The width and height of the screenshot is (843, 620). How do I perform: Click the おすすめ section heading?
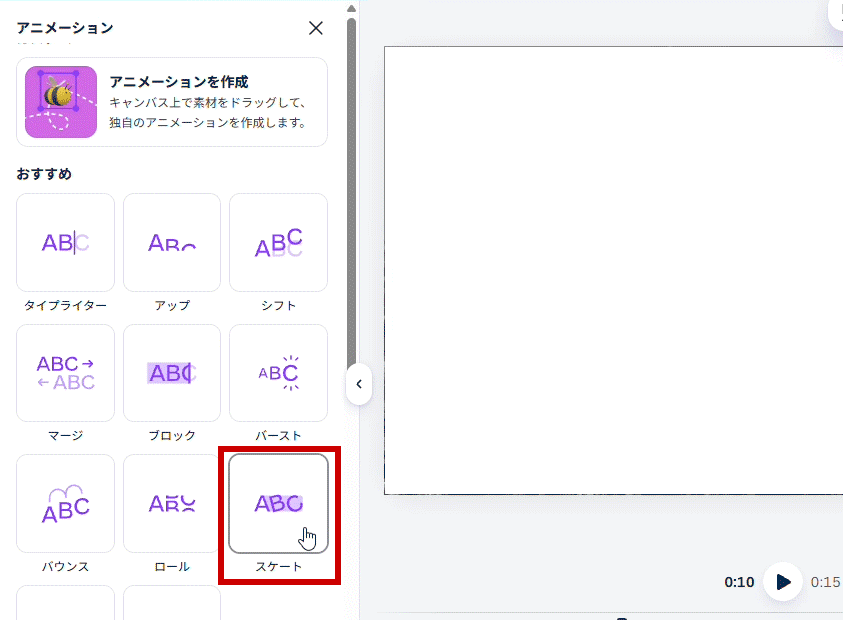44,174
